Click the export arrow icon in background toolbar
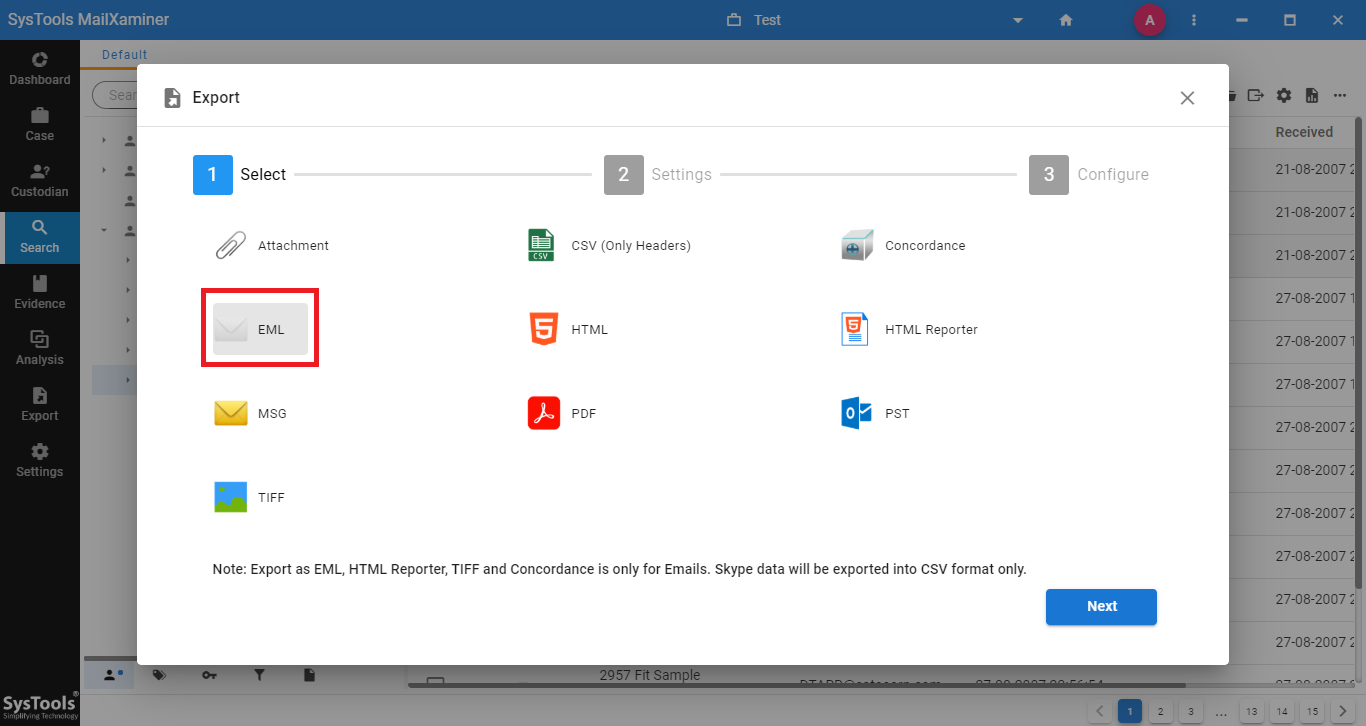Screen dimensions: 1366x726 (x=1256, y=95)
